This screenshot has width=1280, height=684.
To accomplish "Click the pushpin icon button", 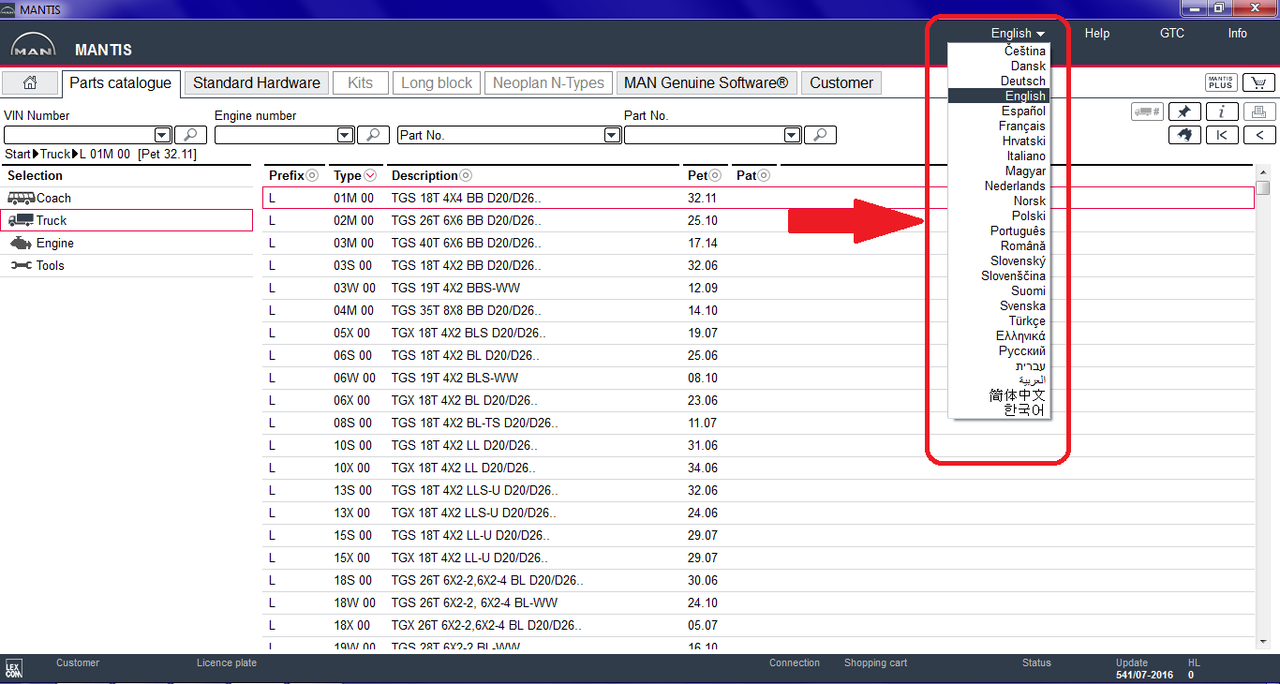I will [1185, 112].
